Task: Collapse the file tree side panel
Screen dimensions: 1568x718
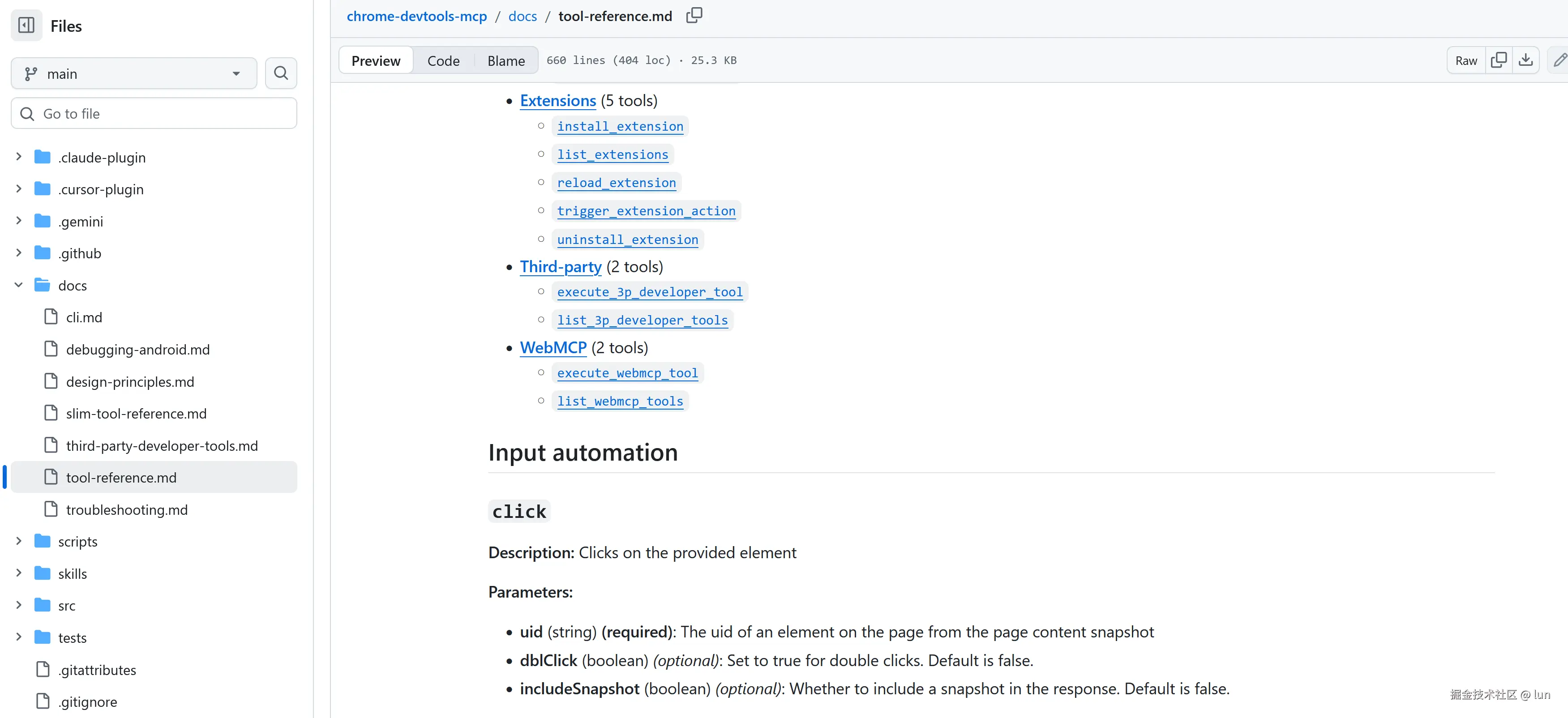Action: 26,26
